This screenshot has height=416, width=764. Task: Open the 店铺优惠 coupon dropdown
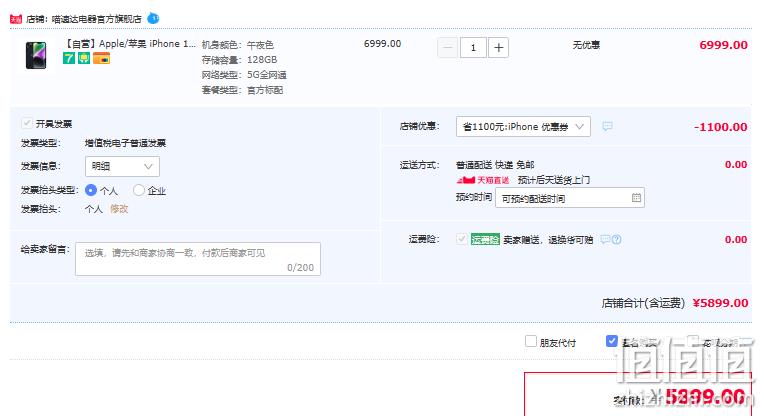pyautogui.click(x=523, y=127)
